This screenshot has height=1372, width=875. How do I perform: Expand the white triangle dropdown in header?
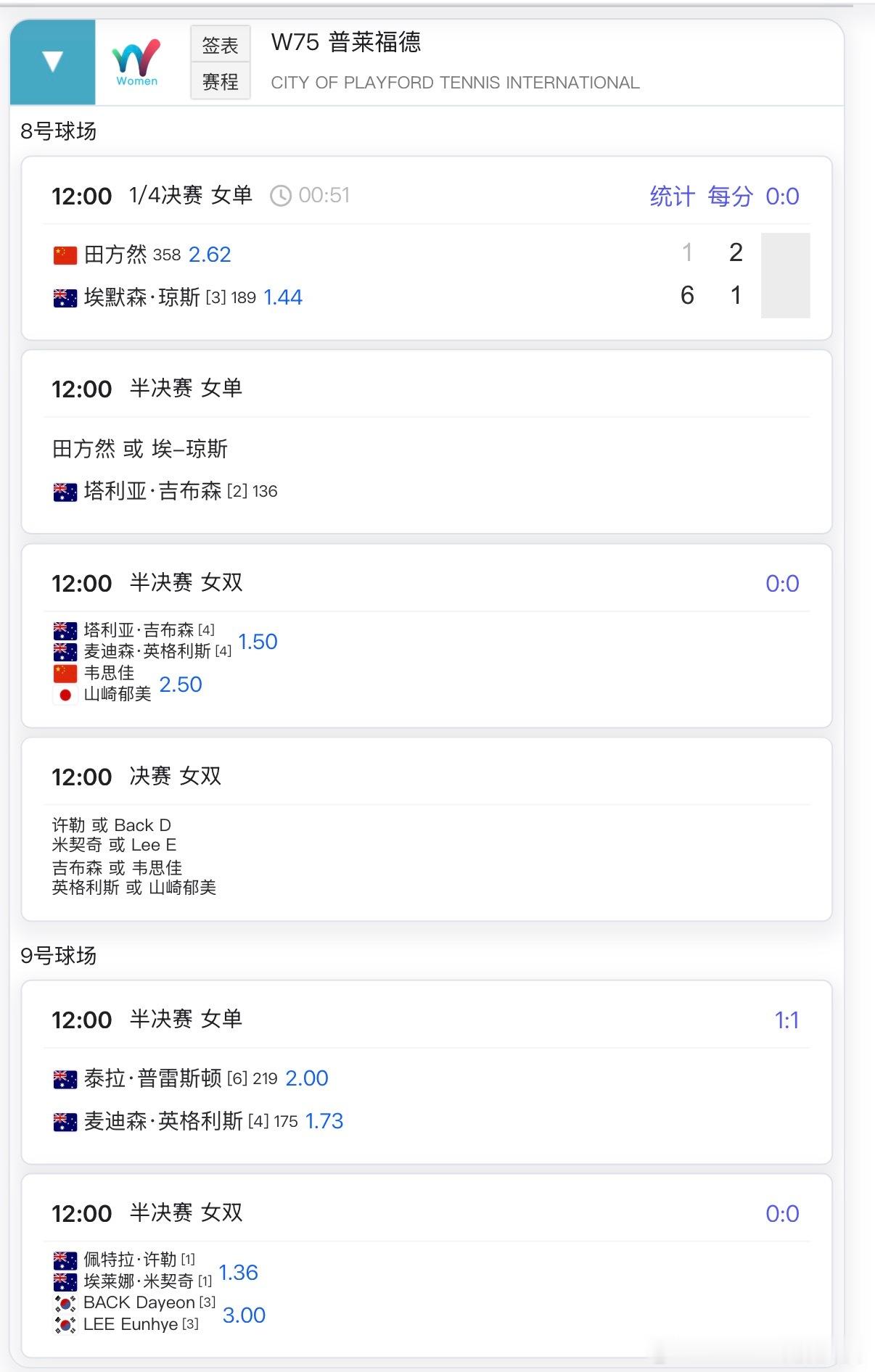tap(52, 62)
